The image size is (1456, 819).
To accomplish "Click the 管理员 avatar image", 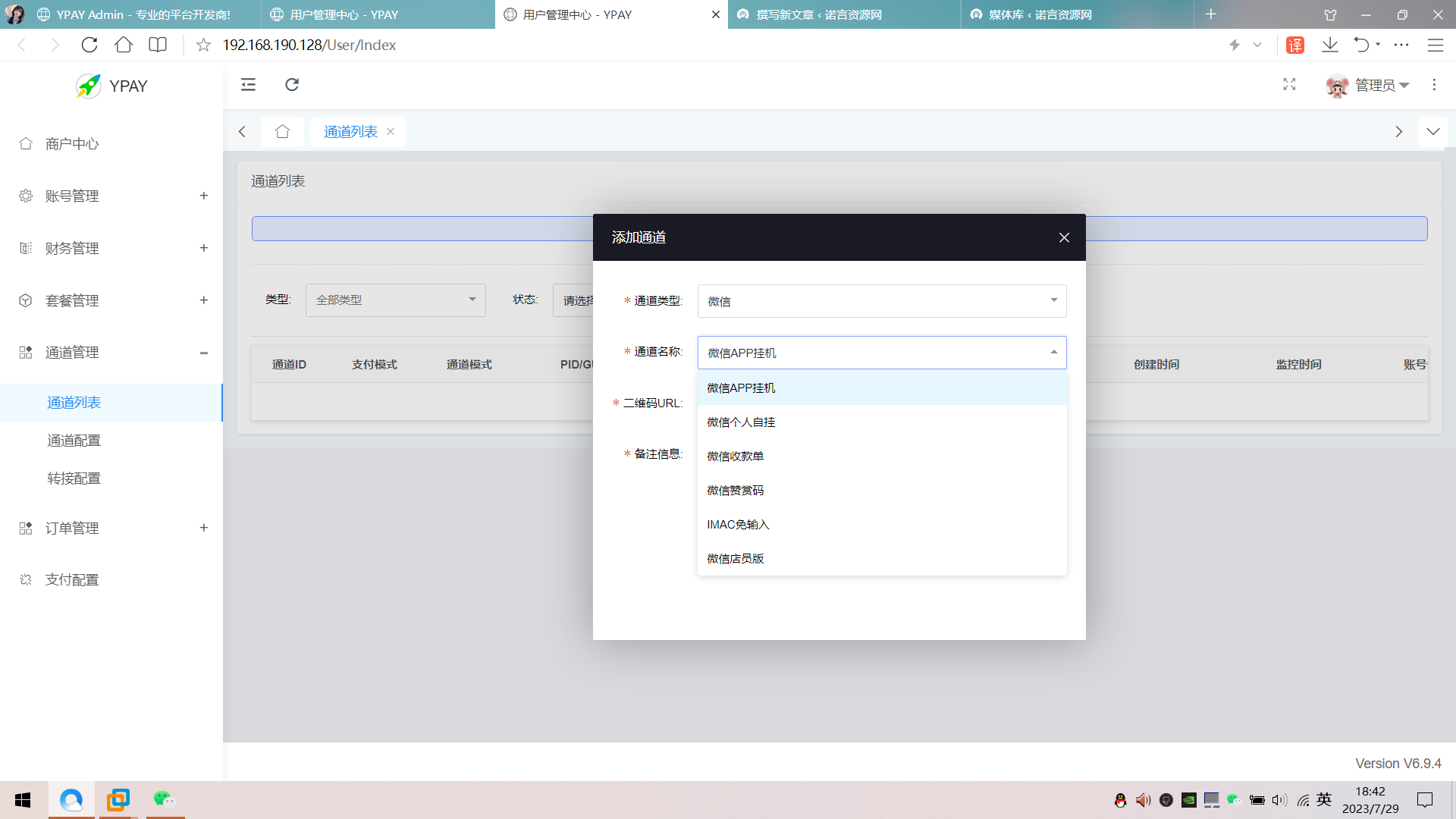I will tap(1335, 86).
